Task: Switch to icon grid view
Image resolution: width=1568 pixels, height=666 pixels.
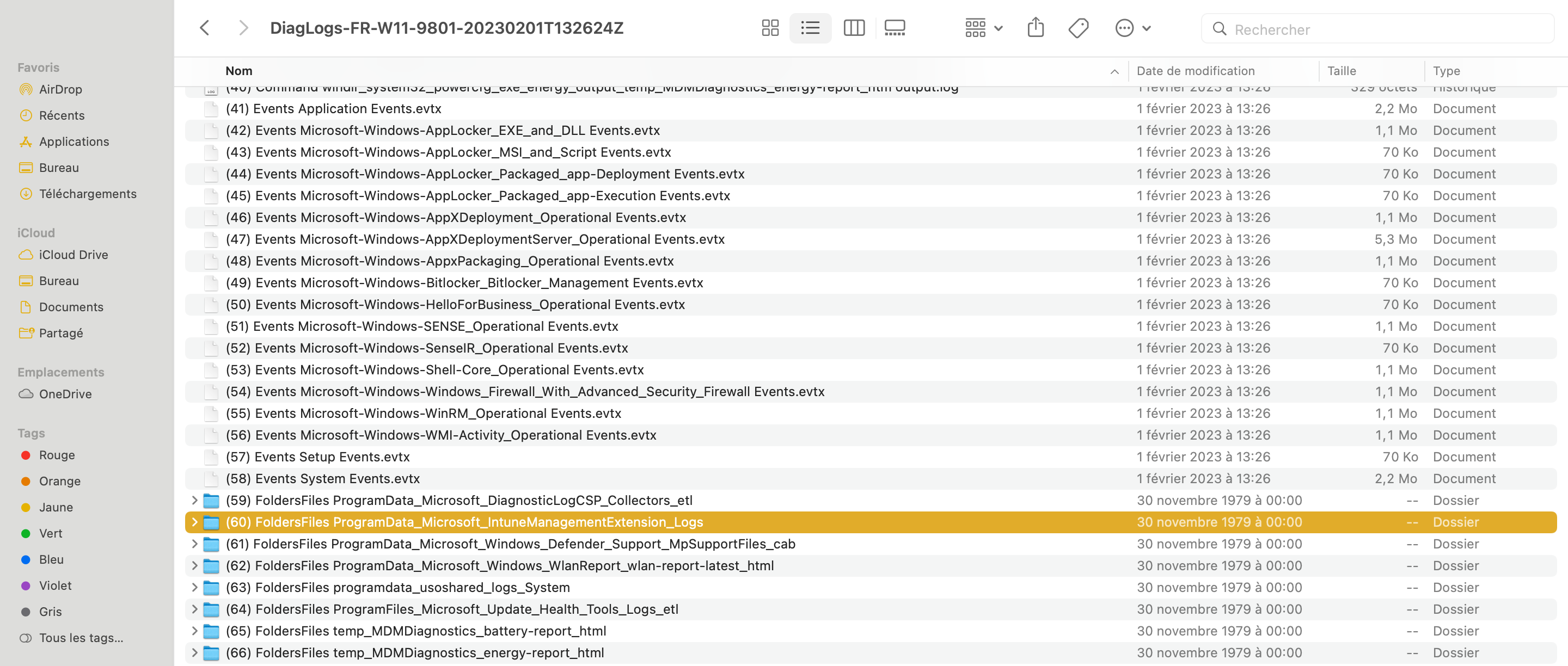Action: [x=770, y=28]
